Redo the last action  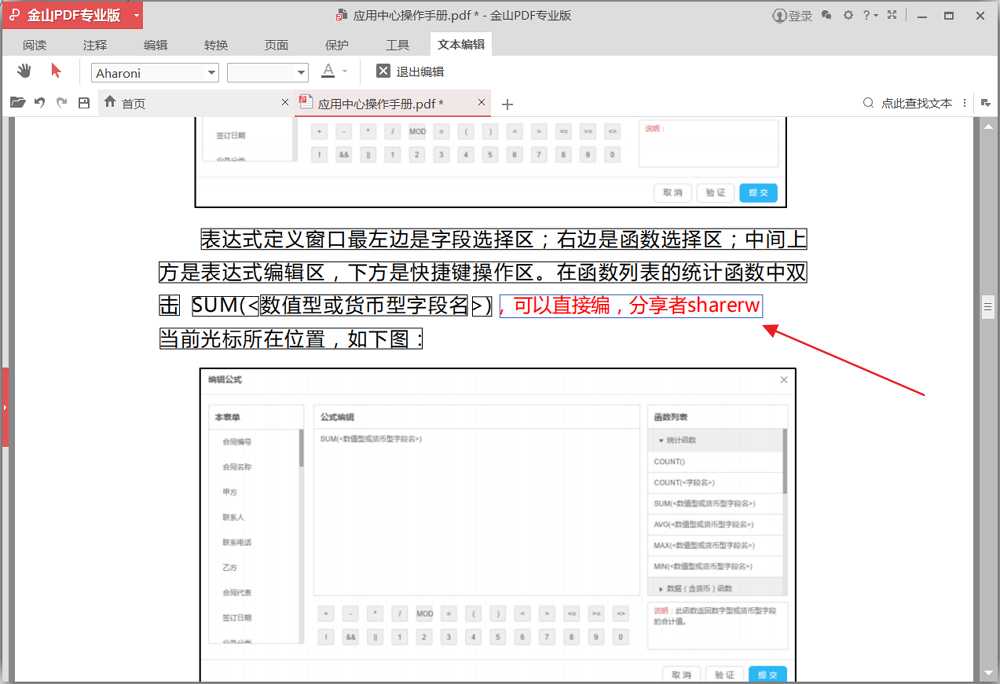click(x=61, y=102)
